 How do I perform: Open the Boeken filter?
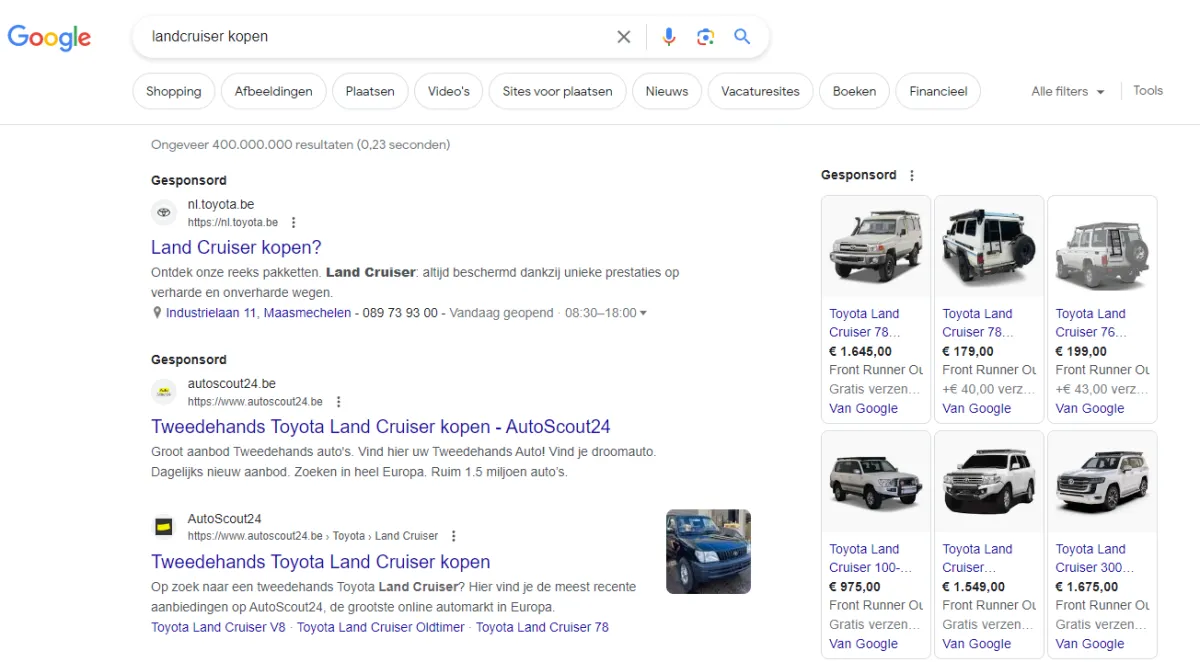(x=855, y=91)
